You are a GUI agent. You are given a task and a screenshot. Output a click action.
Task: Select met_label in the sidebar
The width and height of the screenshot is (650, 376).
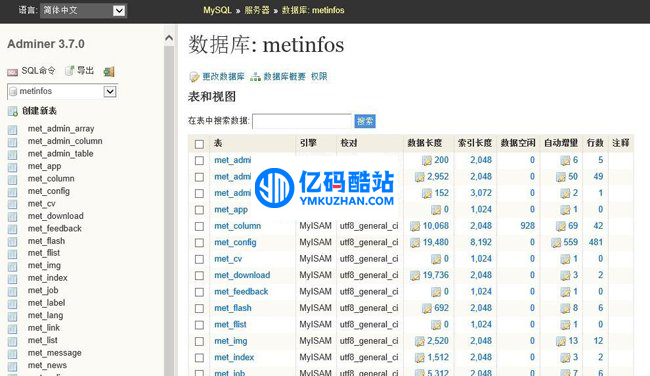click(x=46, y=303)
